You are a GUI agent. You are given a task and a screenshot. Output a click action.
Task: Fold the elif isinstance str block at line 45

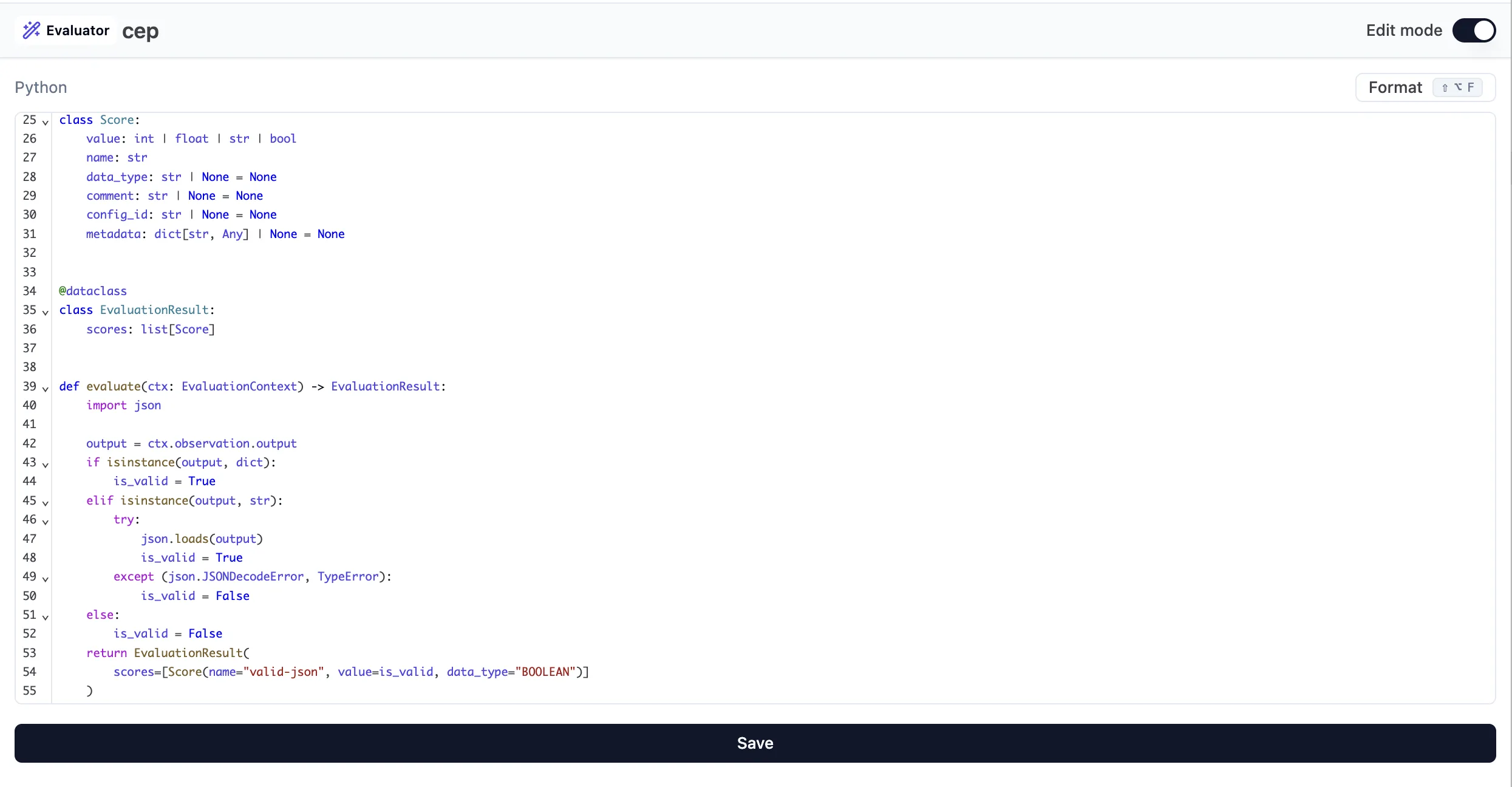[x=46, y=503]
